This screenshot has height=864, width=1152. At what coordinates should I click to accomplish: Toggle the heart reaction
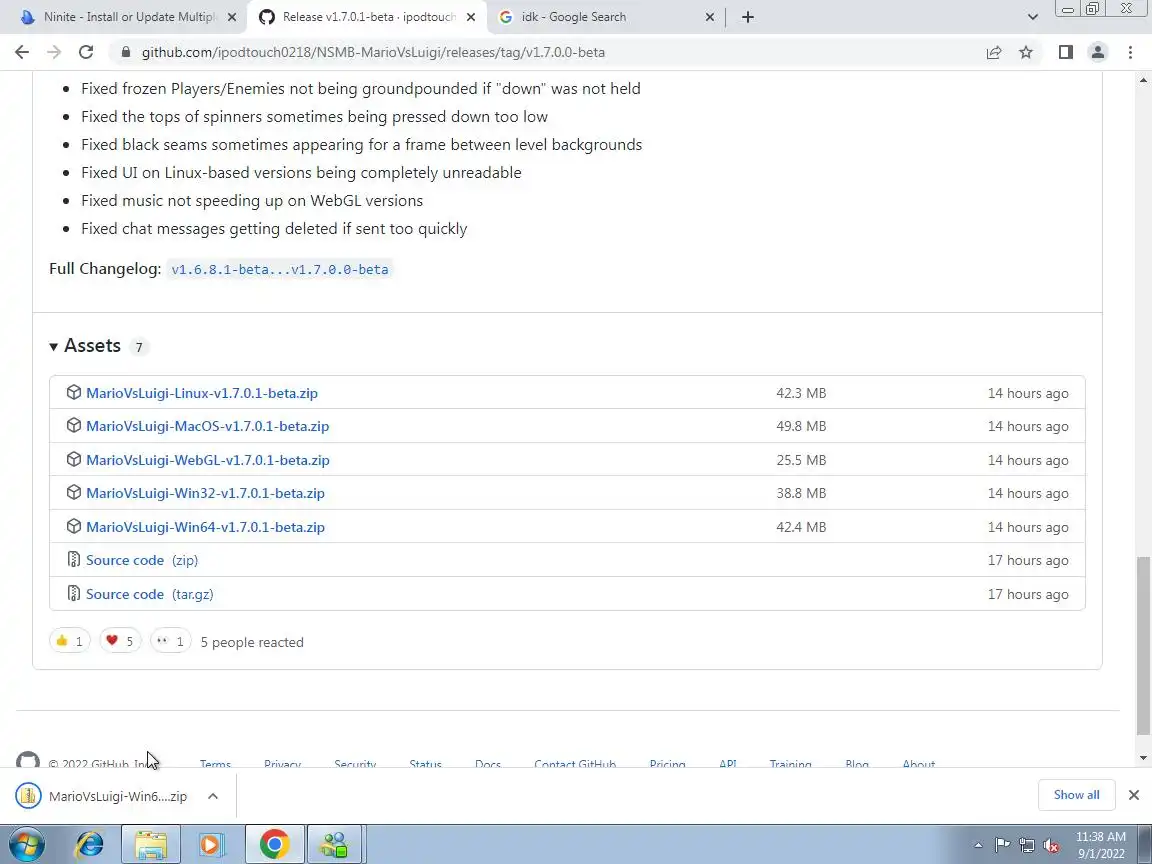120,641
